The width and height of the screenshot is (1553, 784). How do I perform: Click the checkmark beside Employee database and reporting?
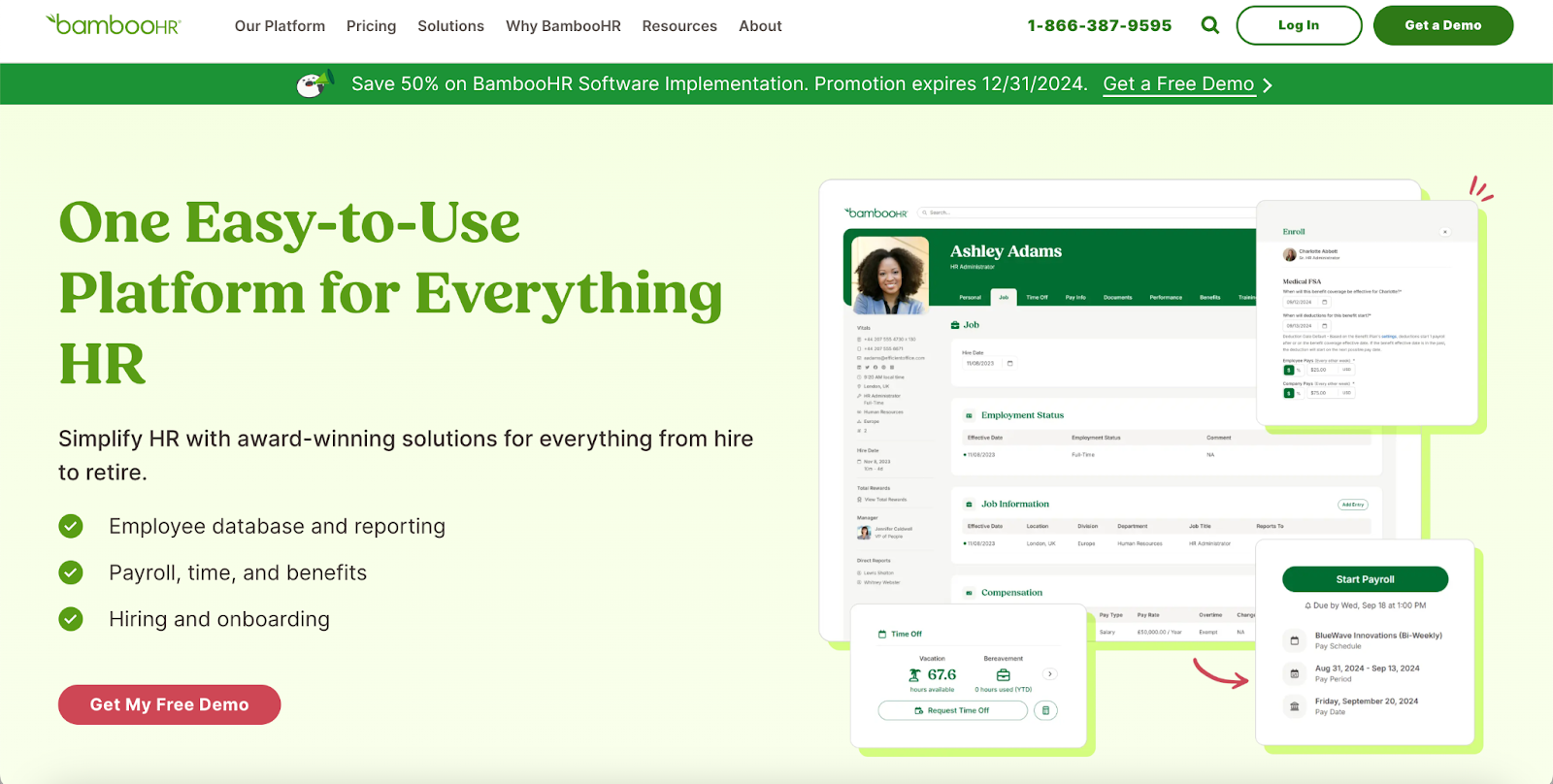pyautogui.click(x=71, y=526)
